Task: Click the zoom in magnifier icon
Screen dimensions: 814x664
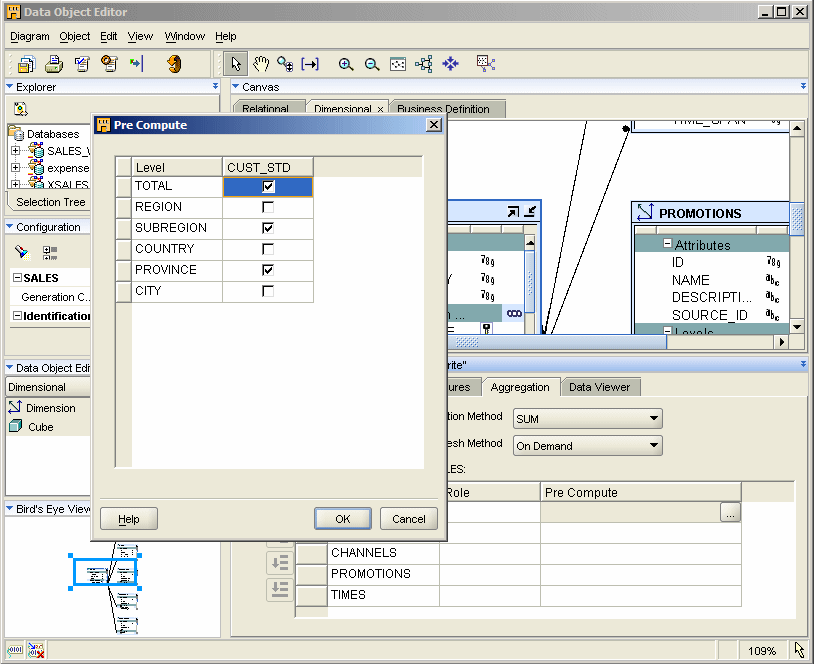Action: [346, 64]
